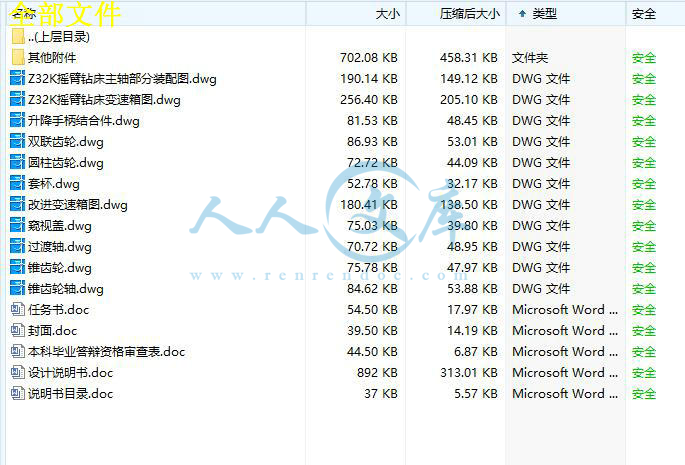This screenshot has height=465, width=685.
Task: Select file name 任务书.doc
Action: pyautogui.click(x=59, y=309)
